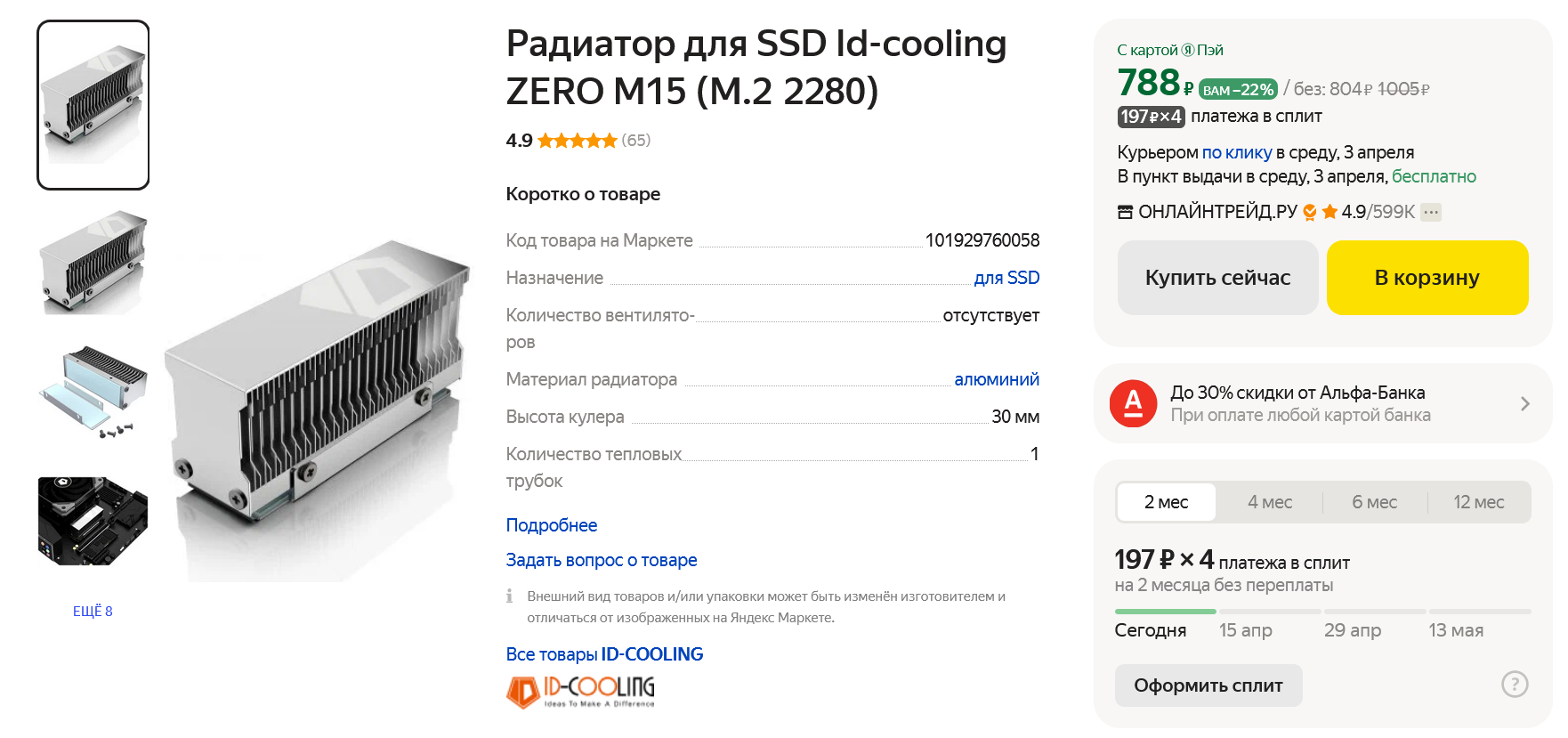Screen dimensions: 1568x738
Task: Switch to the 12 мес split term
Action: [x=1478, y=502]
